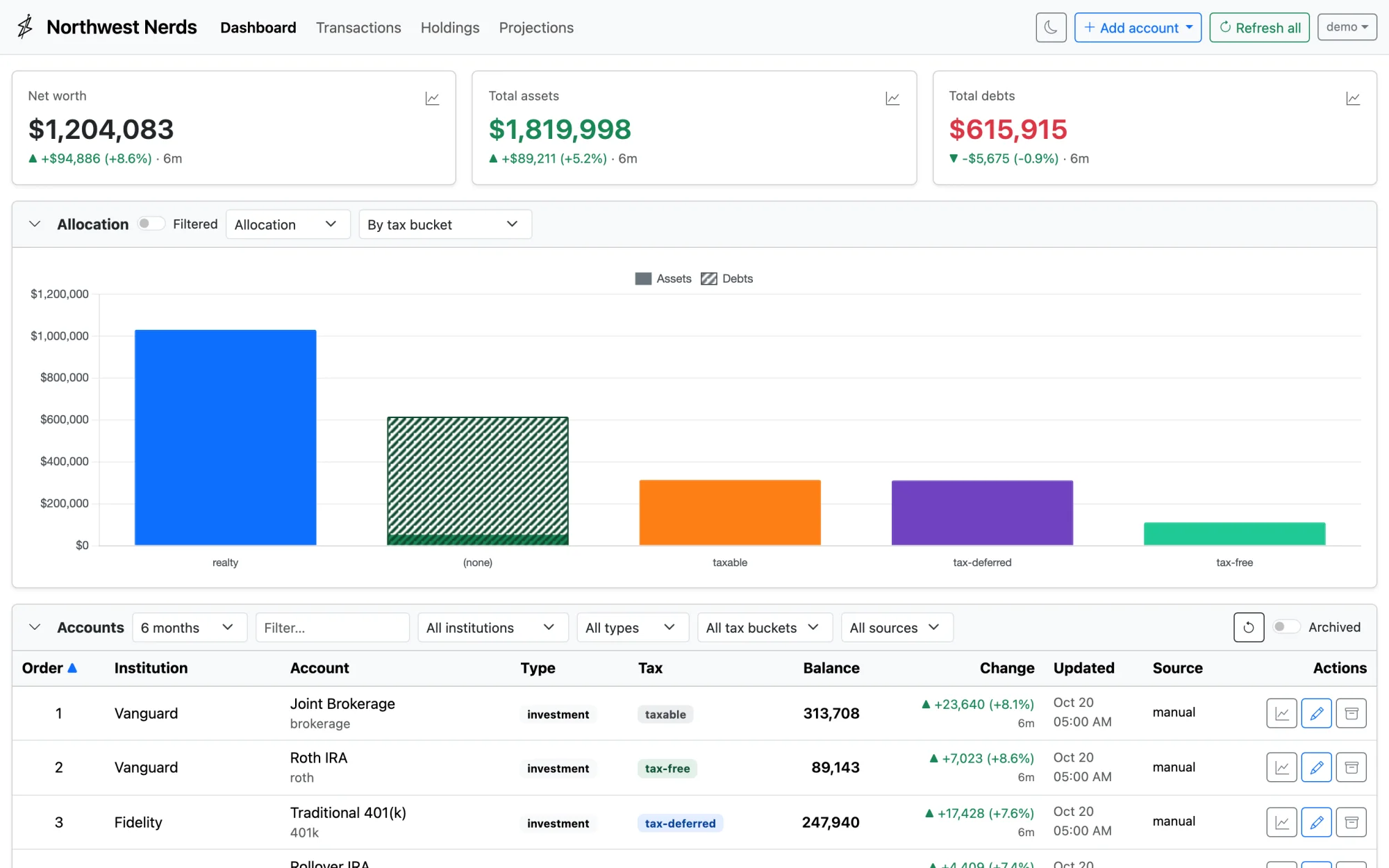The height and width of the screenshot is (868, 1389).
Task: Reset account filters with the circular arrow button
Action: pos(1248,627)
